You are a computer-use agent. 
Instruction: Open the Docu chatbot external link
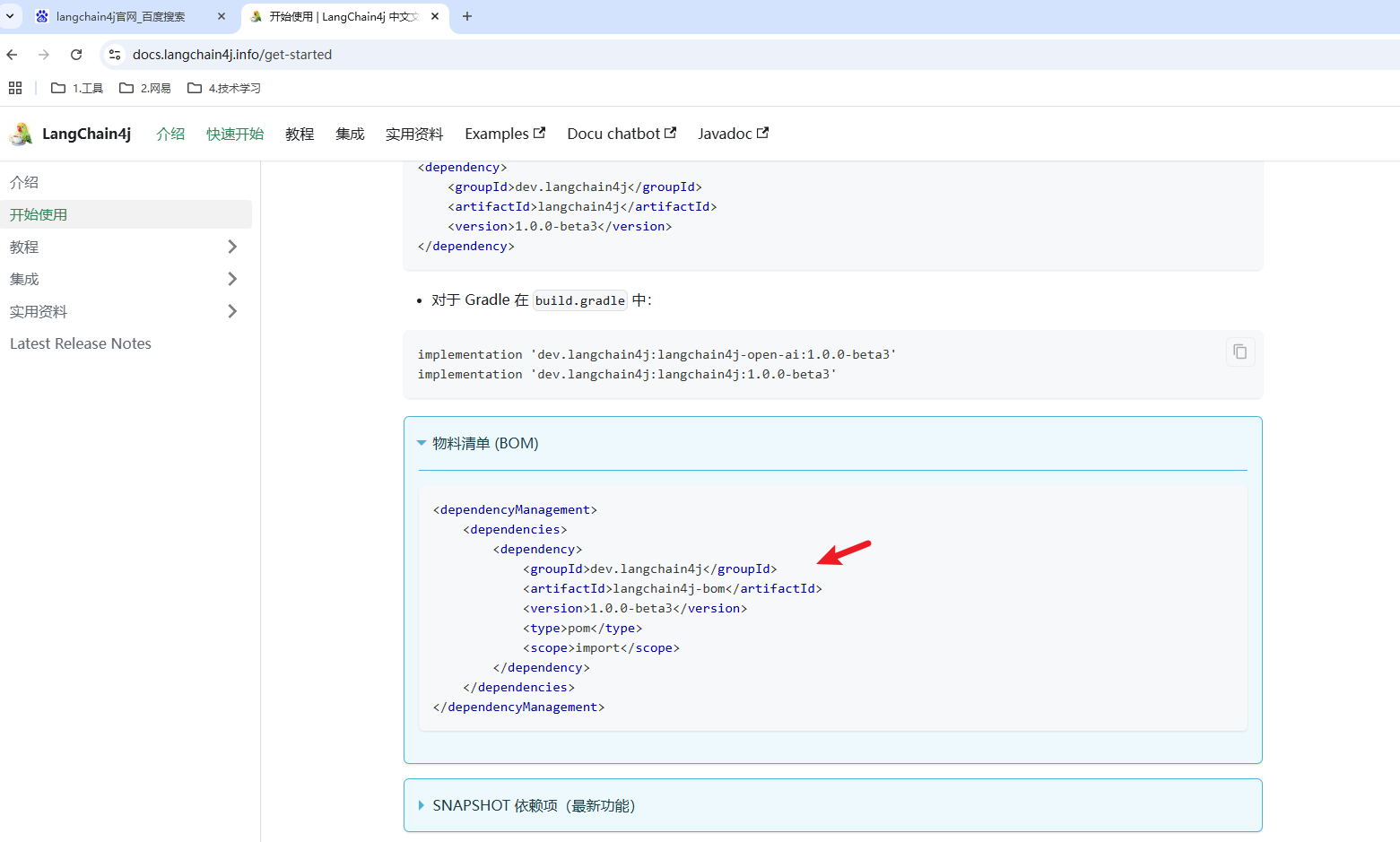coord(622,134)
